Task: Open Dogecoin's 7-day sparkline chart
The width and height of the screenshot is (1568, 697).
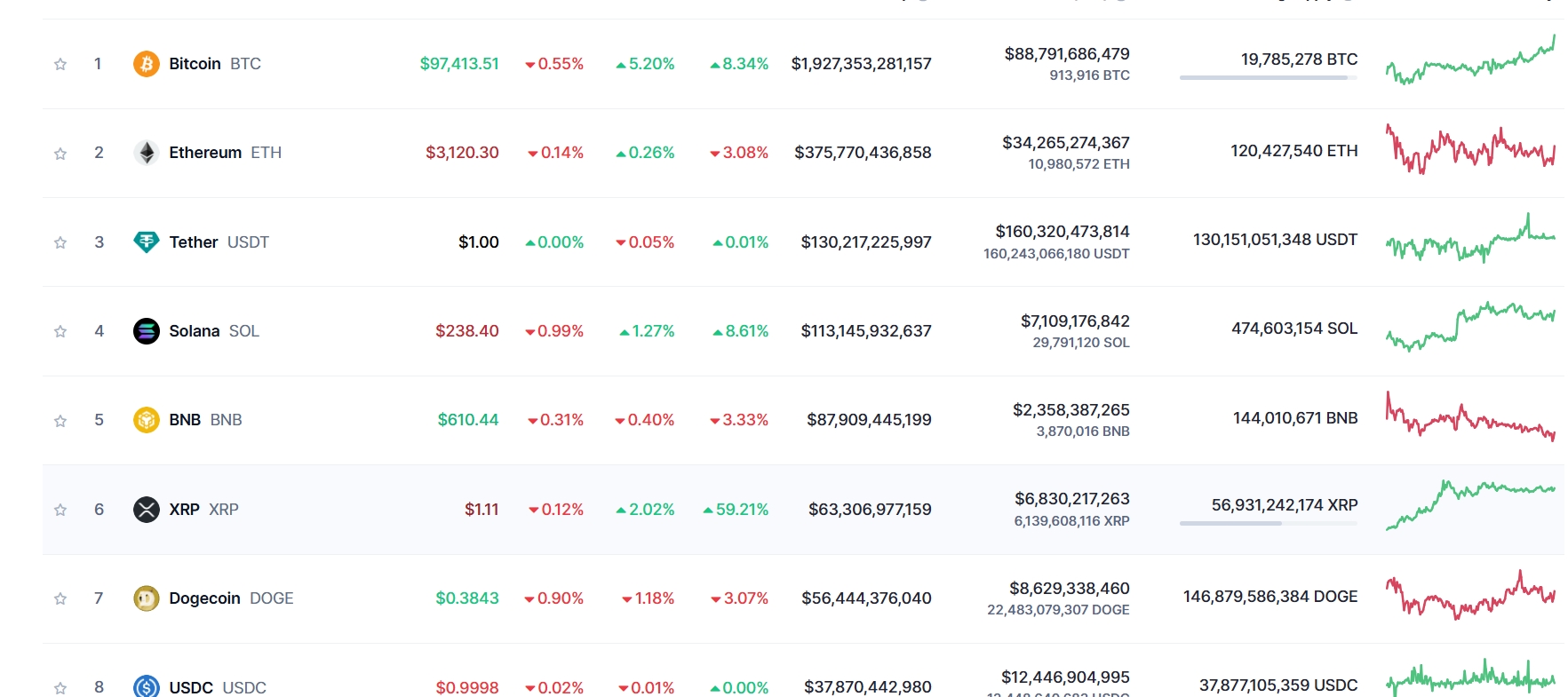Action: point(1470,594)
